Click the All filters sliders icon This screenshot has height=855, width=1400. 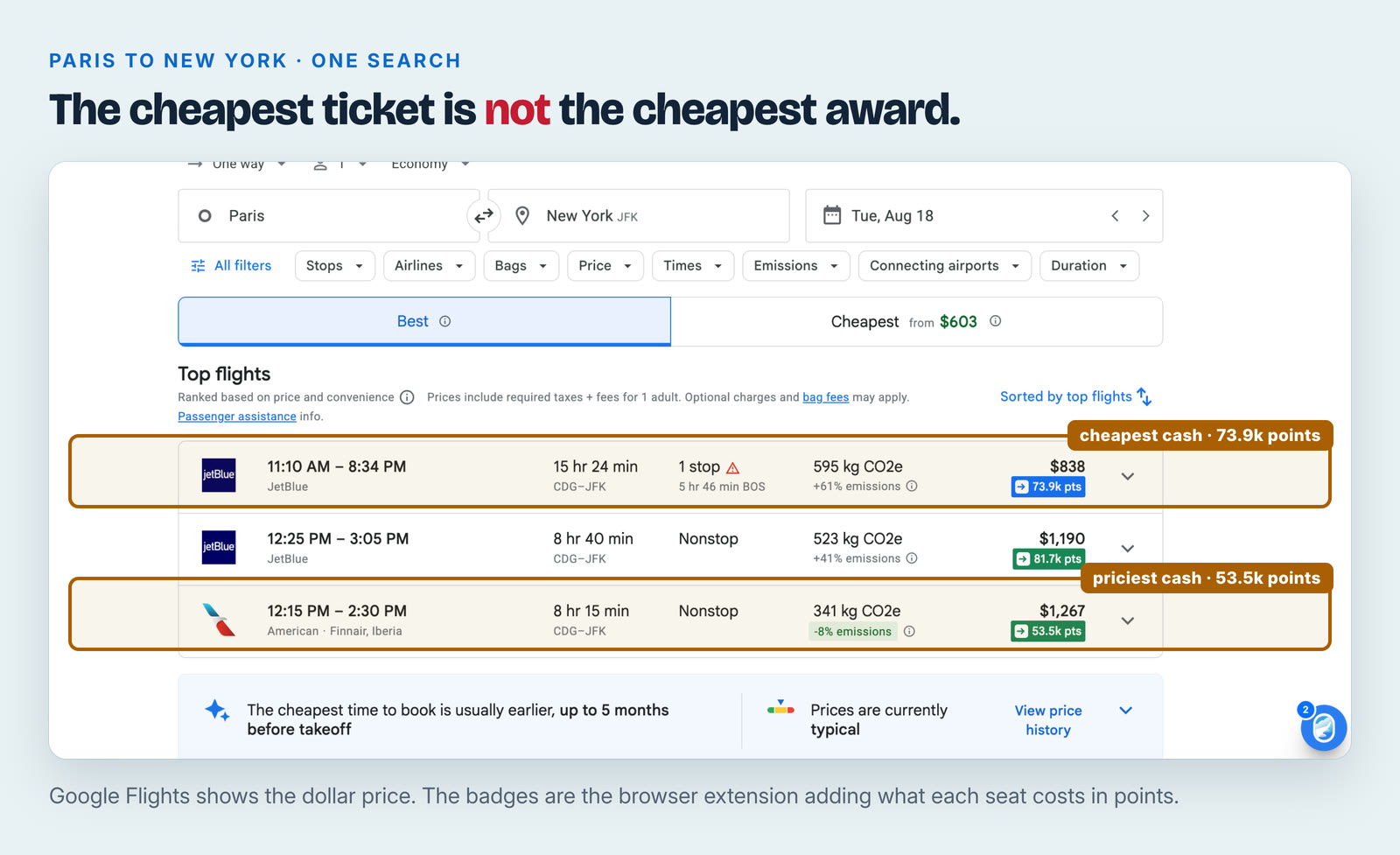(x=199, y=266)
